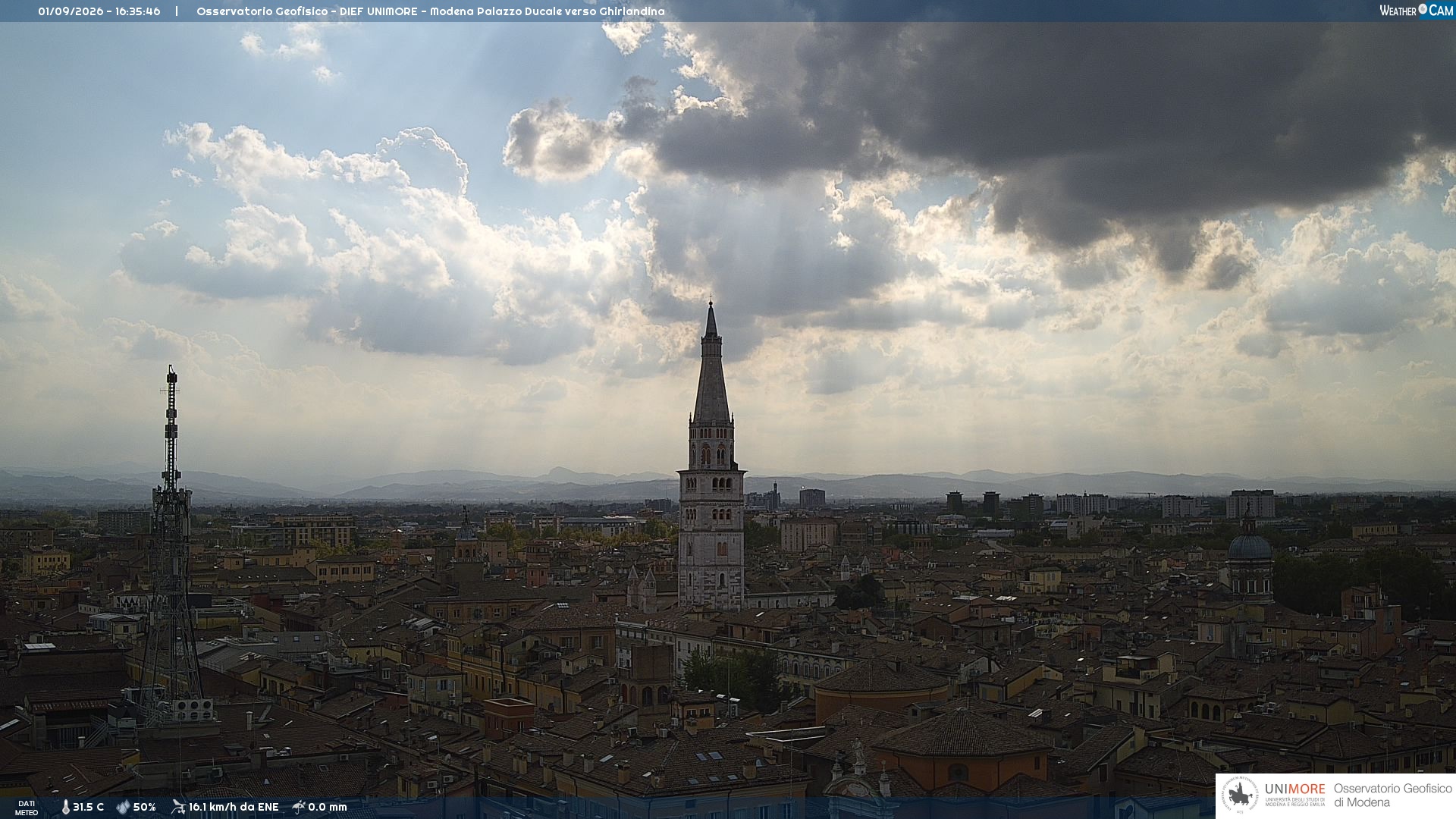Open the UNIMORE wordmark link
Image resolution: width=1456 pixels, height=819 pixels.
point(1294,789)
